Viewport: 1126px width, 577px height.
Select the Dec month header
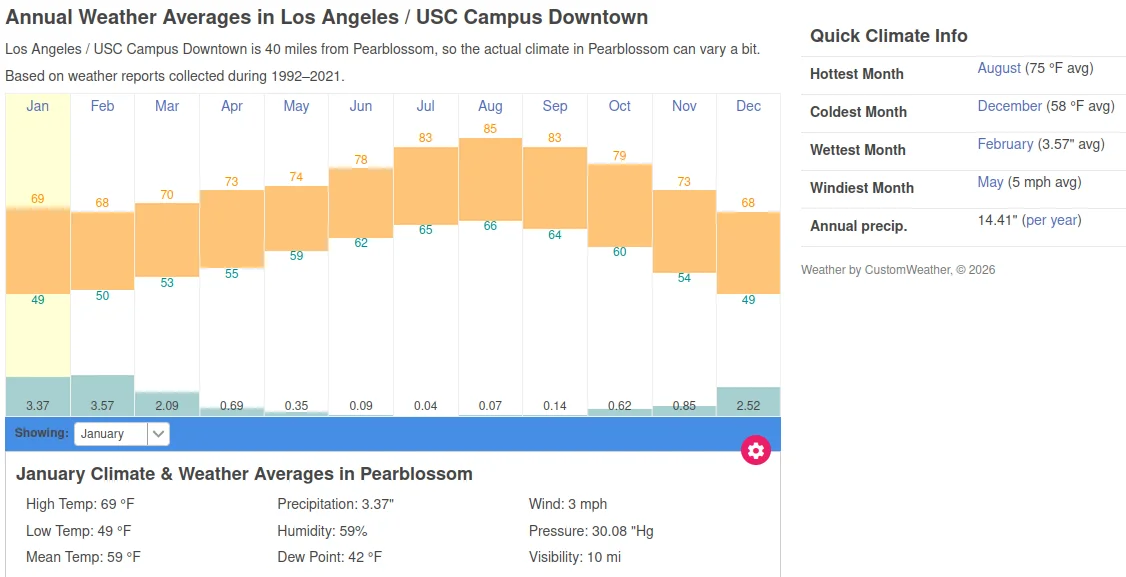pos(748,106)
